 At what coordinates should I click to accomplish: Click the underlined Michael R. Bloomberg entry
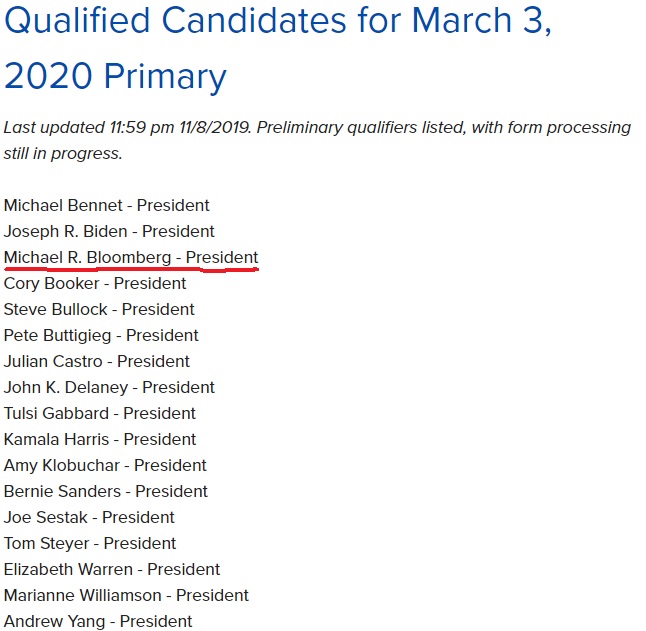pos(131,257)
